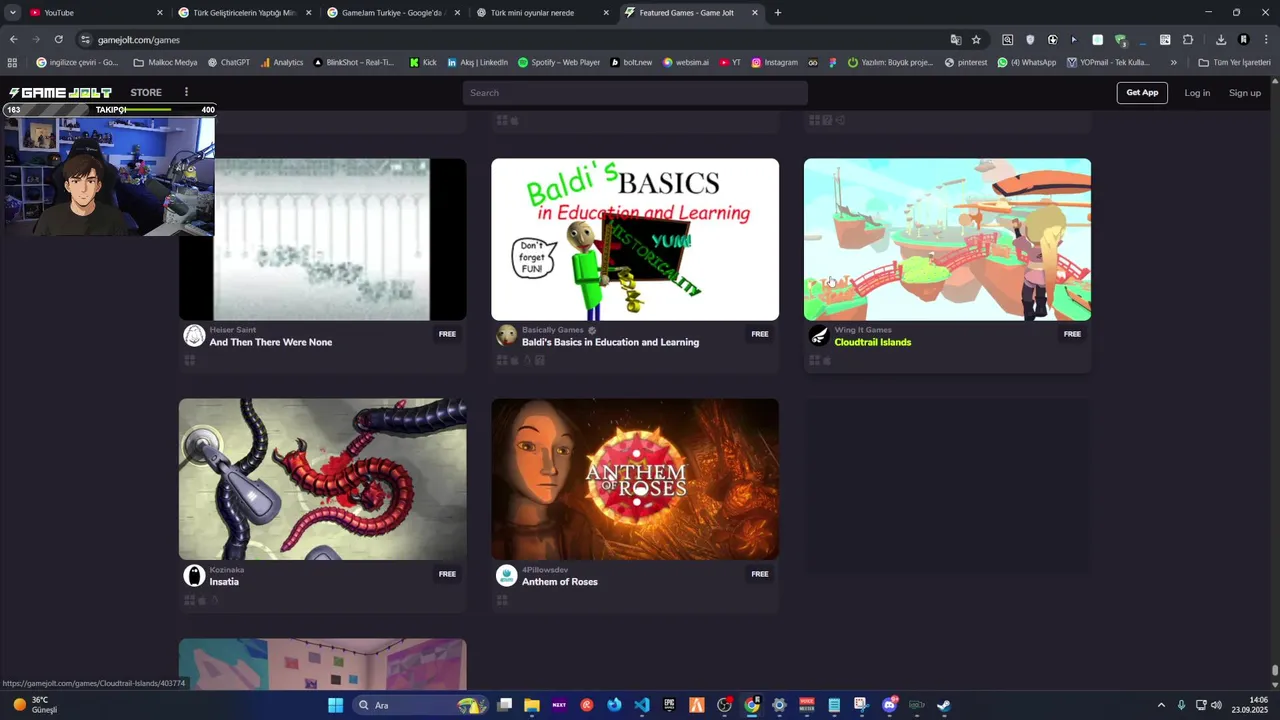Screen dimensions: 1280x720
Task: Click the FREE label on Insatia card
Action: [447, 574]
